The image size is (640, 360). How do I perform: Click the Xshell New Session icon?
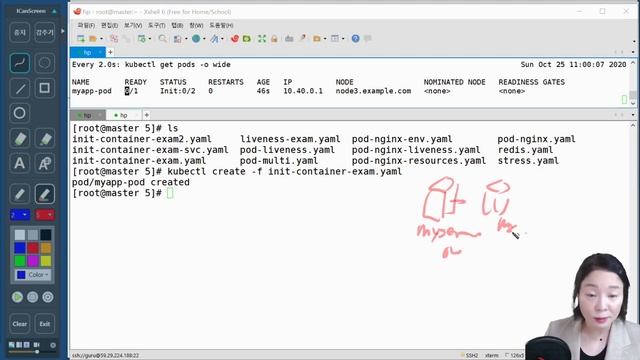coord(81,39)
